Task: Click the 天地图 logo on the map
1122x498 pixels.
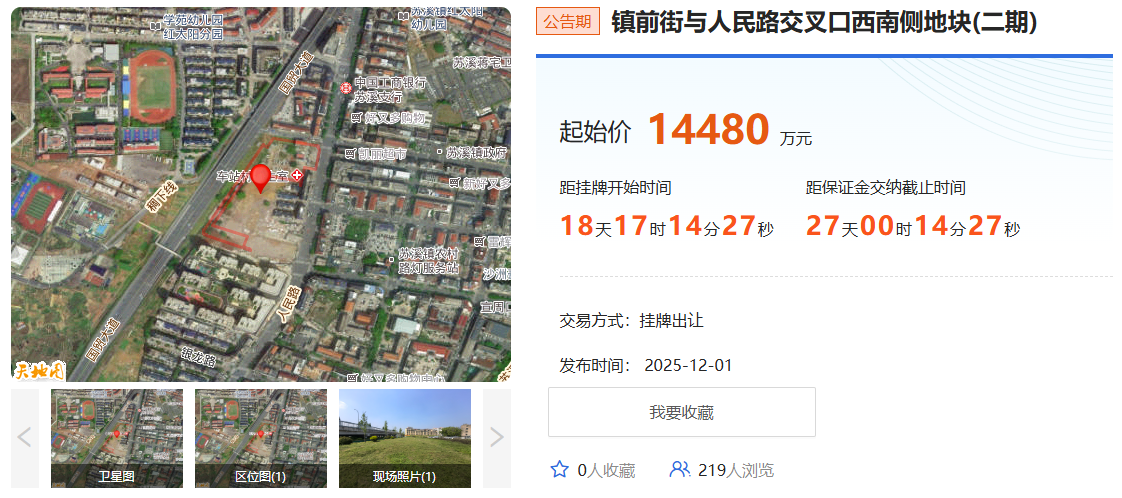Action: 39,370
